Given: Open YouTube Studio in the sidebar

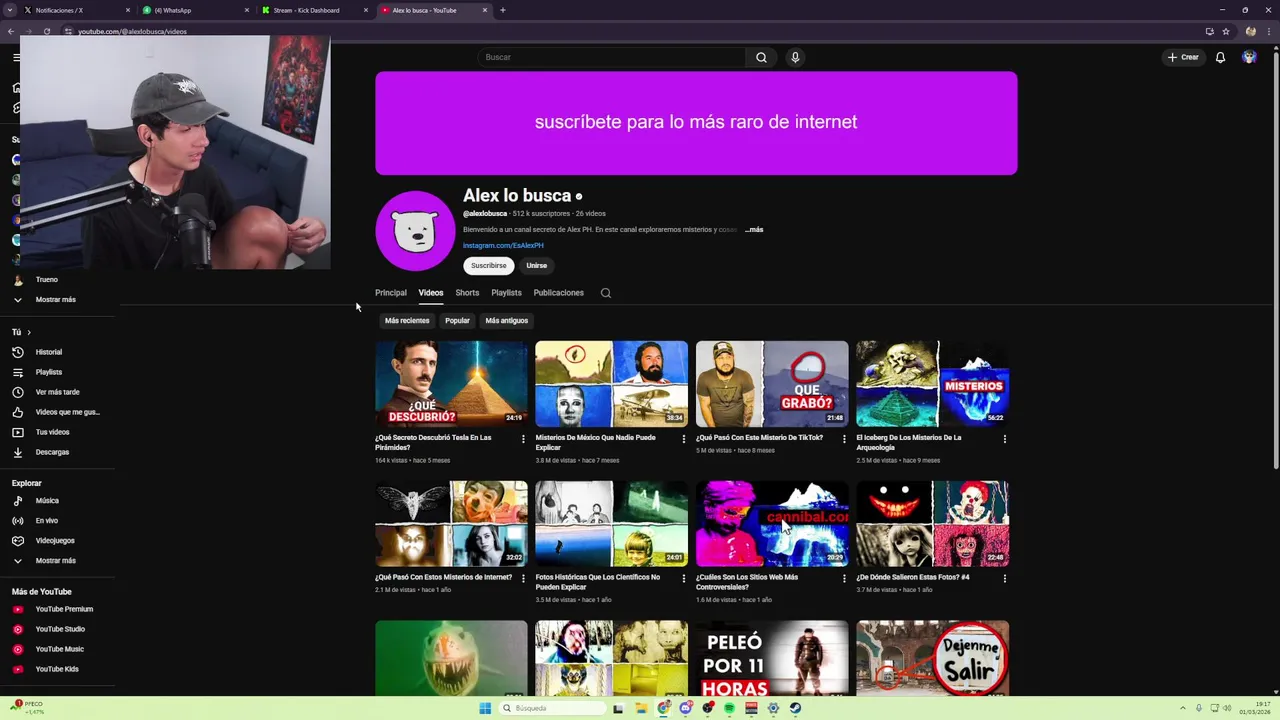Looking at the screenshot, I should click(x=58, y=629).
